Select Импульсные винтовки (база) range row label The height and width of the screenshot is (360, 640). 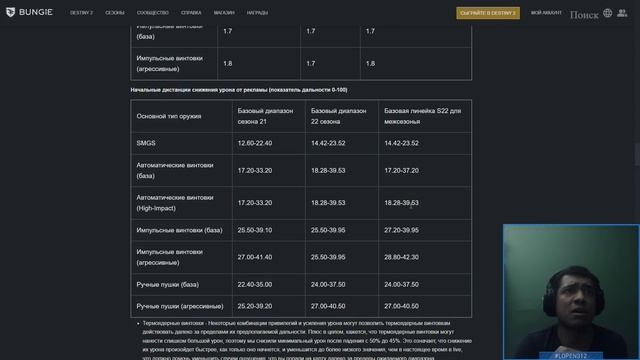point(179,230)
